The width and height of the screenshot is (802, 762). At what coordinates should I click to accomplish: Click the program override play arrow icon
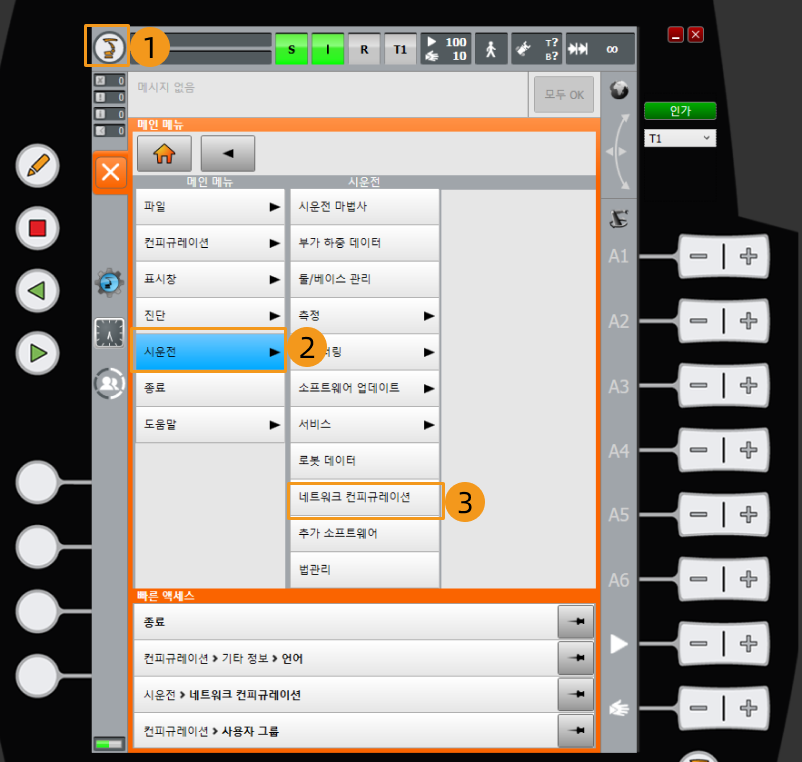pyautogui.click(x=619, y=643)
